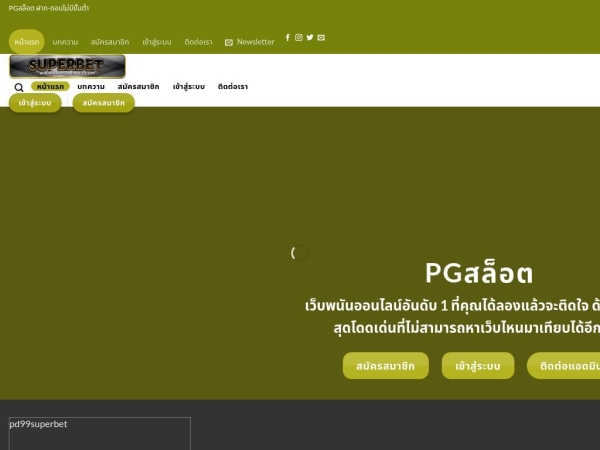
Task: Click the hero ติดต่อแอดมิน button
Action: [x=564, y=366]
